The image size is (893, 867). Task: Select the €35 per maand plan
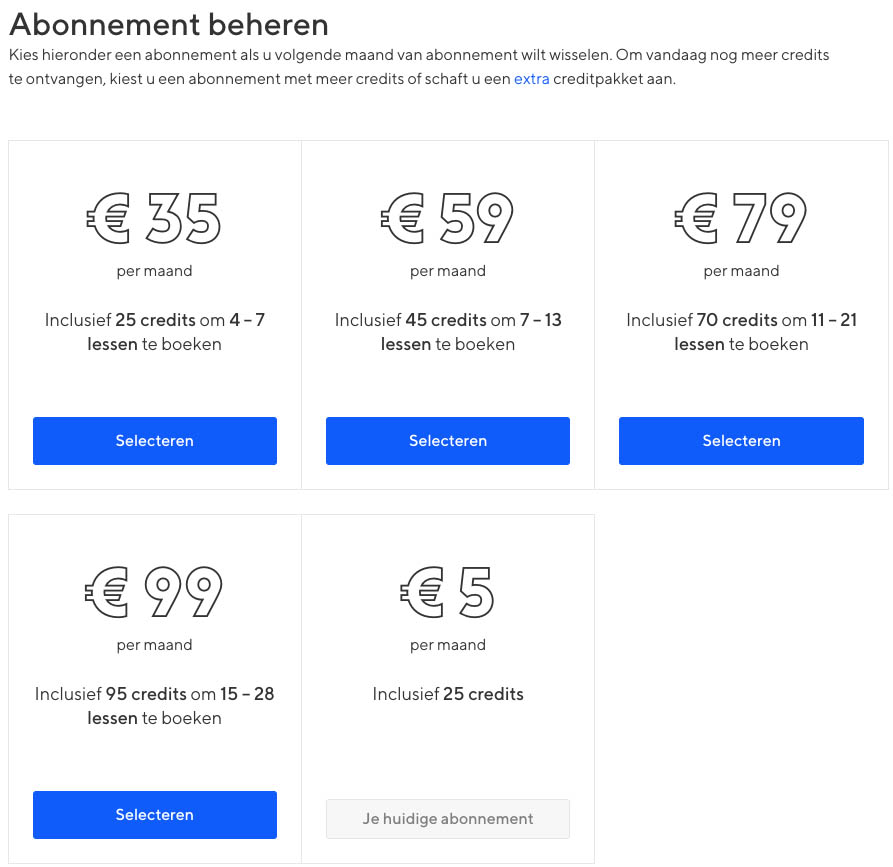coord(154,440)
